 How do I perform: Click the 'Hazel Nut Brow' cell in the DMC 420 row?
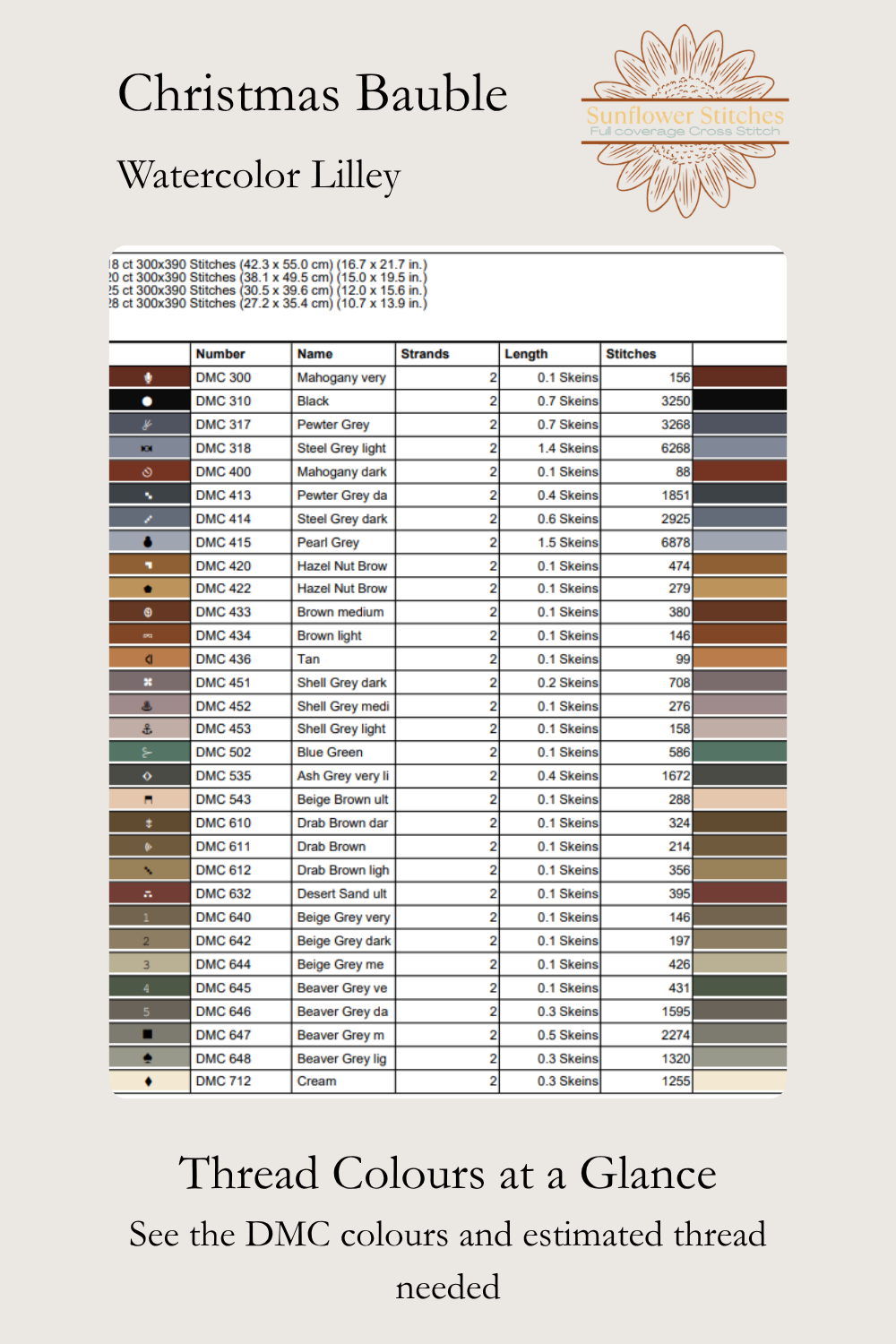click(x=343, y=565)
